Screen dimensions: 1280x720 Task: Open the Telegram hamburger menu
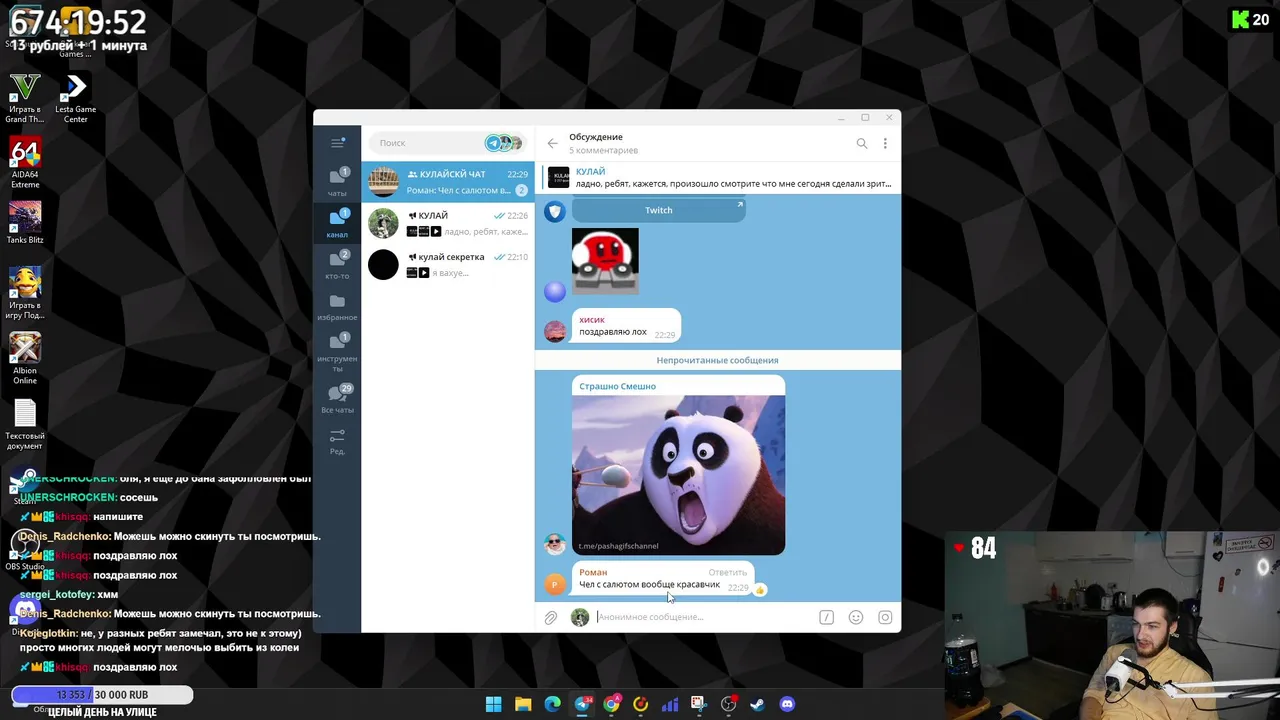pyautogui.click(x=337, y=143)
